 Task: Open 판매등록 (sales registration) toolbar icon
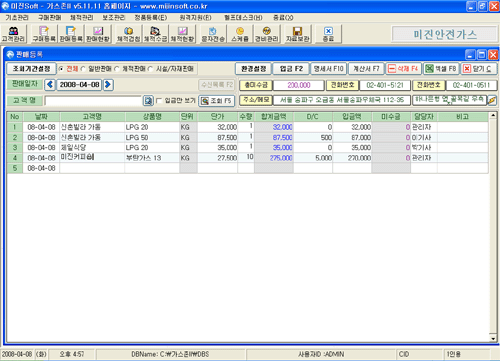coord(71,34)
